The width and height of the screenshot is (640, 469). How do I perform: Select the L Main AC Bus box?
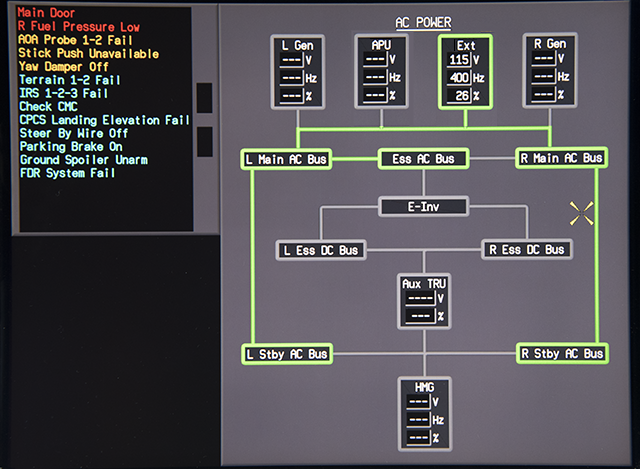(286, 159)
